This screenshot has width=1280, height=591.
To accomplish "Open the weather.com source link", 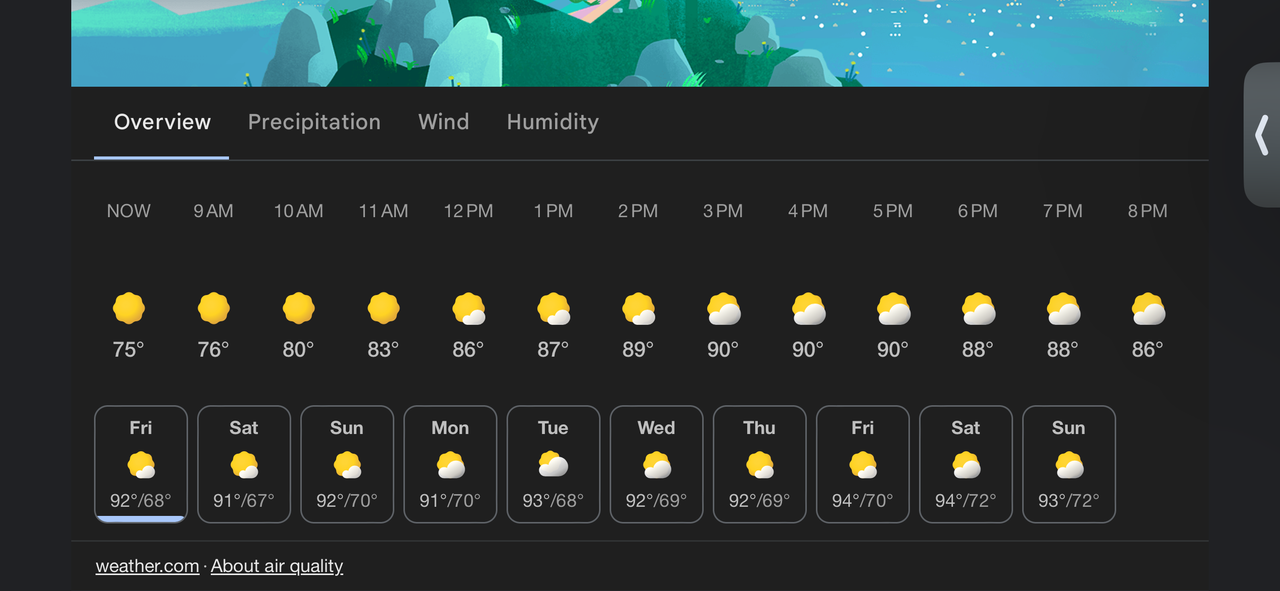I will [x=147, y=566].
